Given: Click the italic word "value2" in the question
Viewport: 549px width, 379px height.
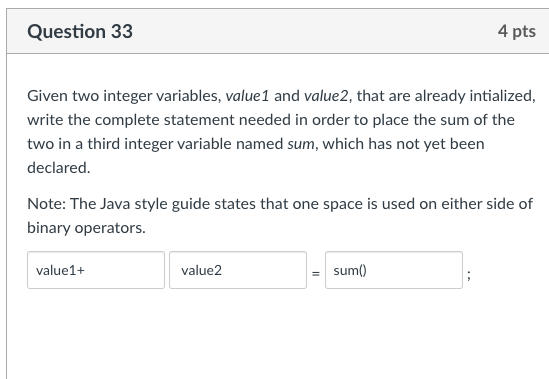Looking at the screenshot, I should pos(326,96).
